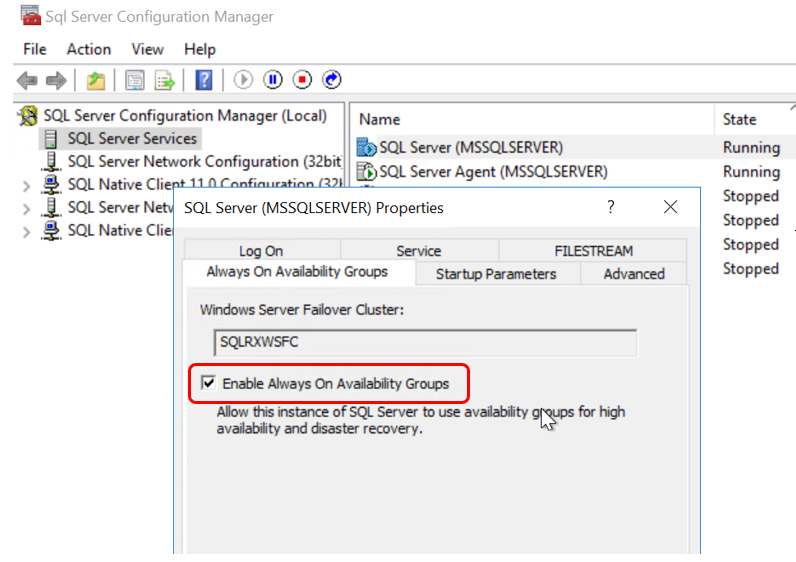Screen dimensions: 796x562
Task: Click the Export List toolbar icon
Action: (164, 80)
